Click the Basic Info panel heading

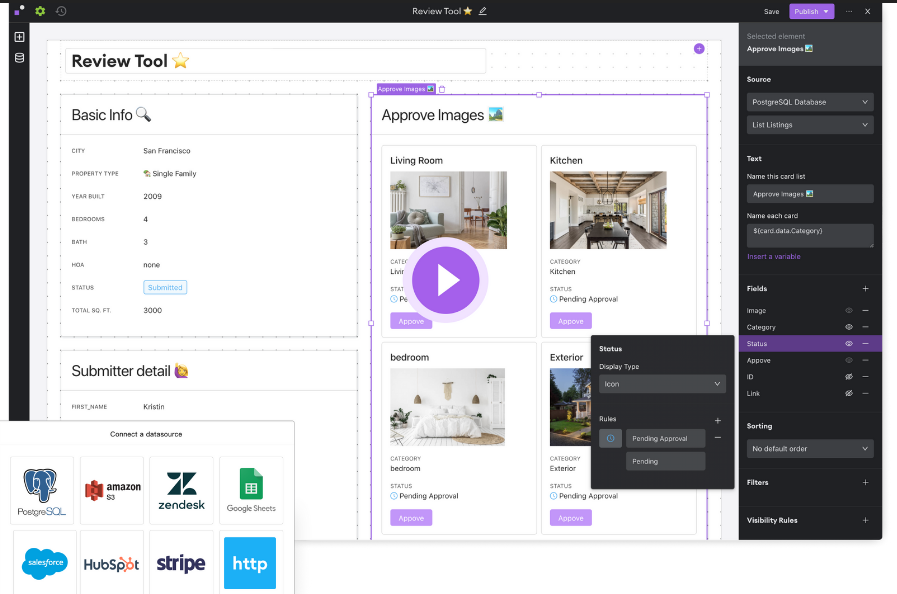tap(111, 115)
